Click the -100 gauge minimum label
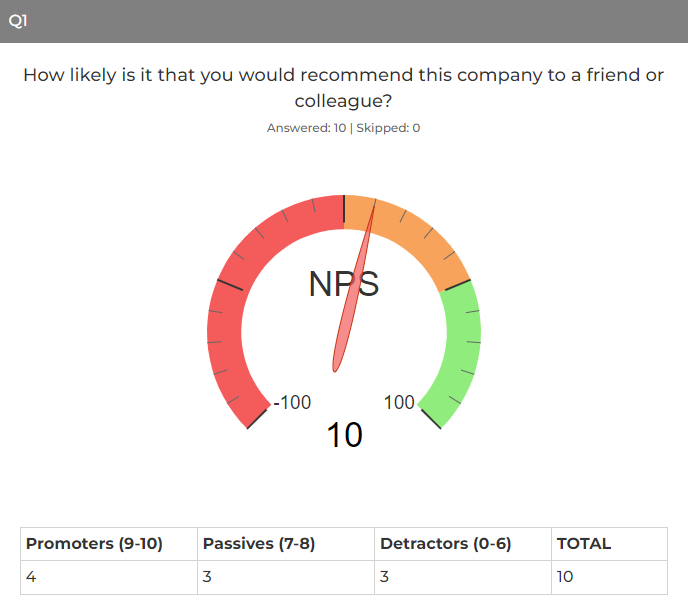 coord(292,402)
